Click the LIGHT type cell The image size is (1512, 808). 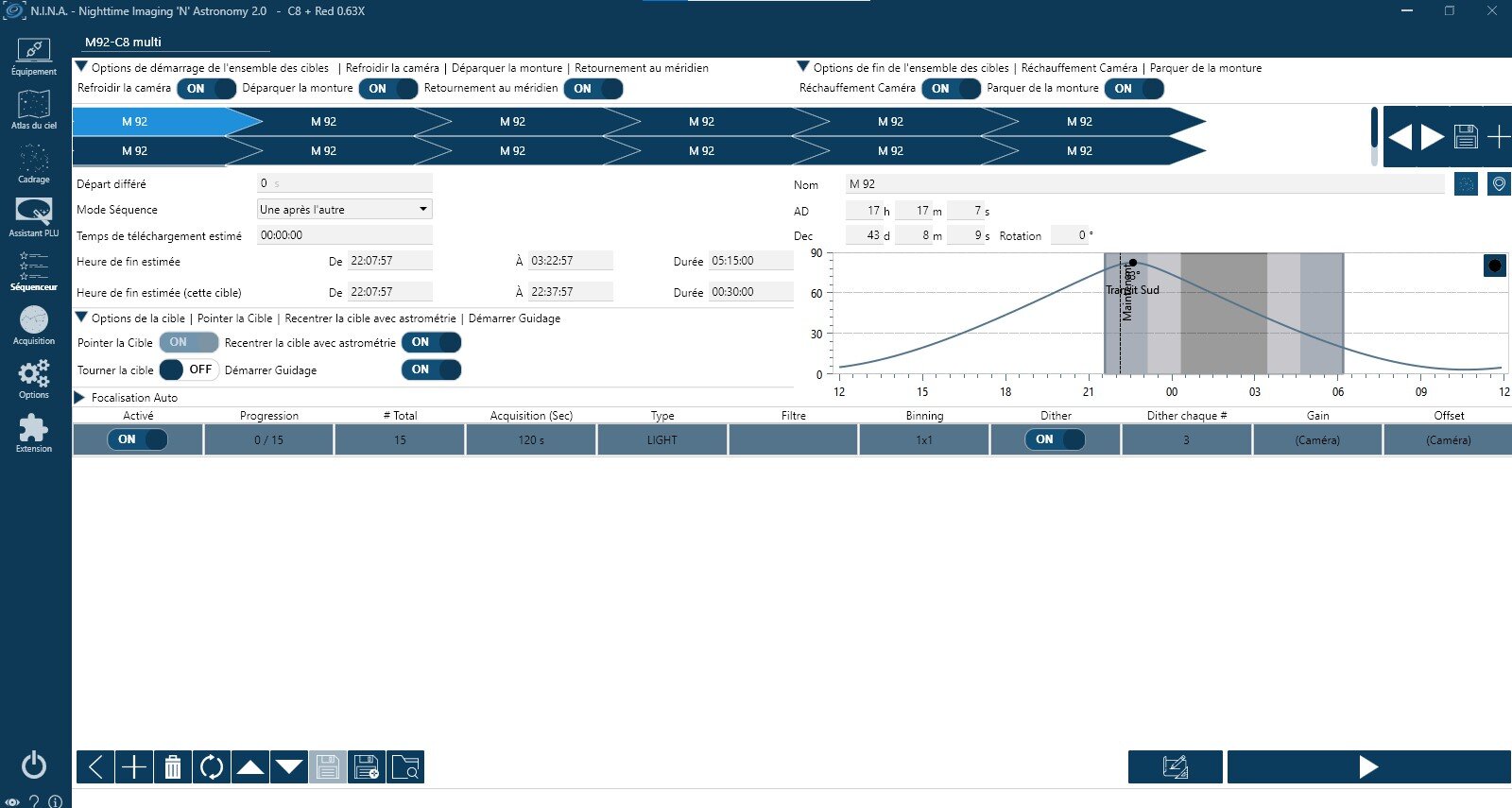pyautogui.click(x=662, y=439)
